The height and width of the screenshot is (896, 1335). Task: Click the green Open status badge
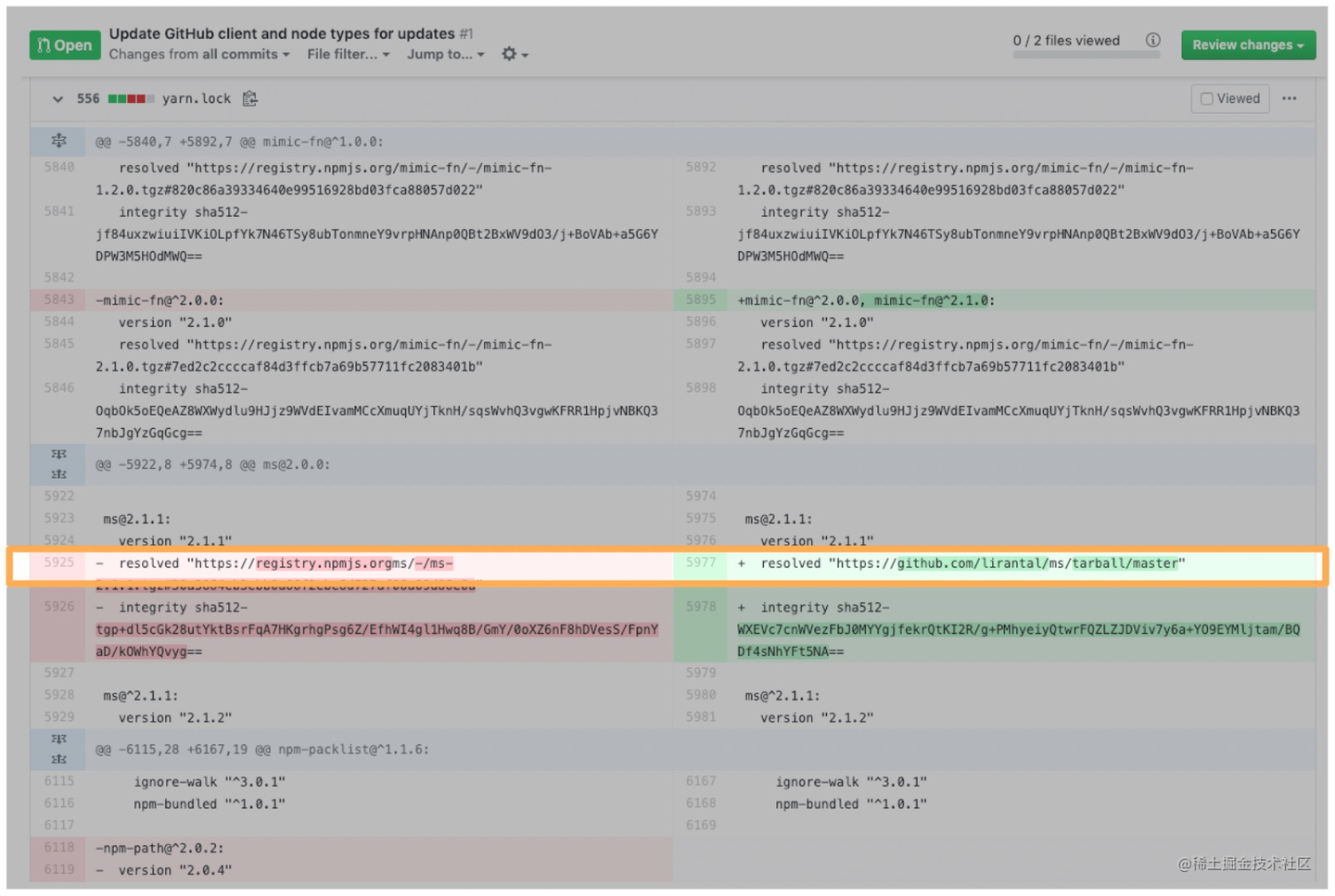click(x=65, y=44)
